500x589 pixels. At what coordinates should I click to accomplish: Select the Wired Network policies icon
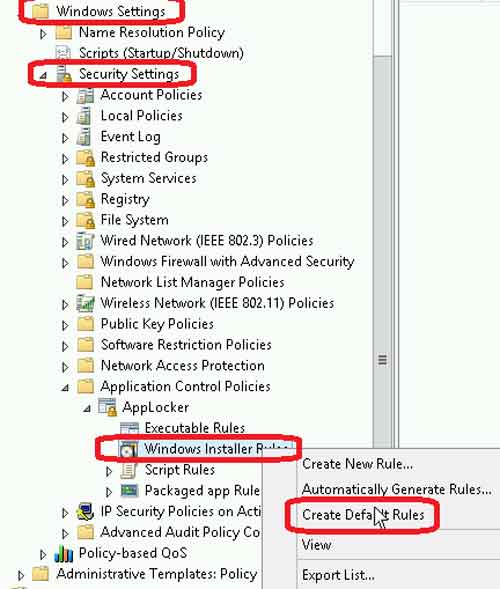point(85,241)
